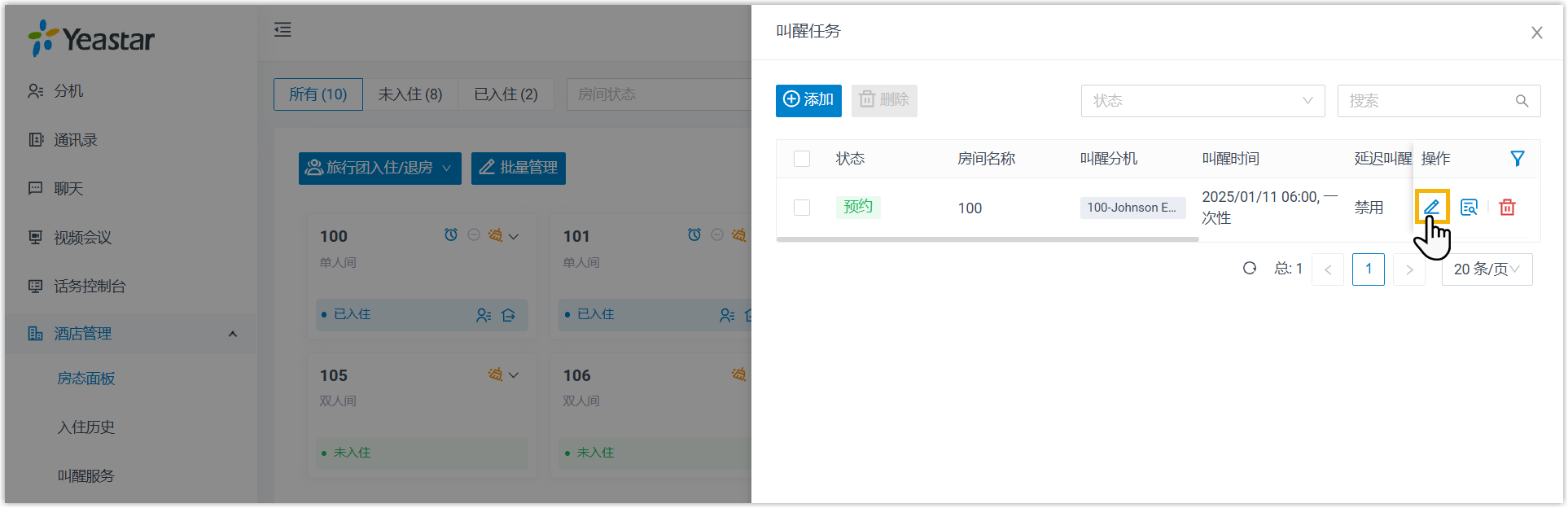Collapse the sidebar with the menu icon
Screen dimensions: 1568x508
(283, 30)
